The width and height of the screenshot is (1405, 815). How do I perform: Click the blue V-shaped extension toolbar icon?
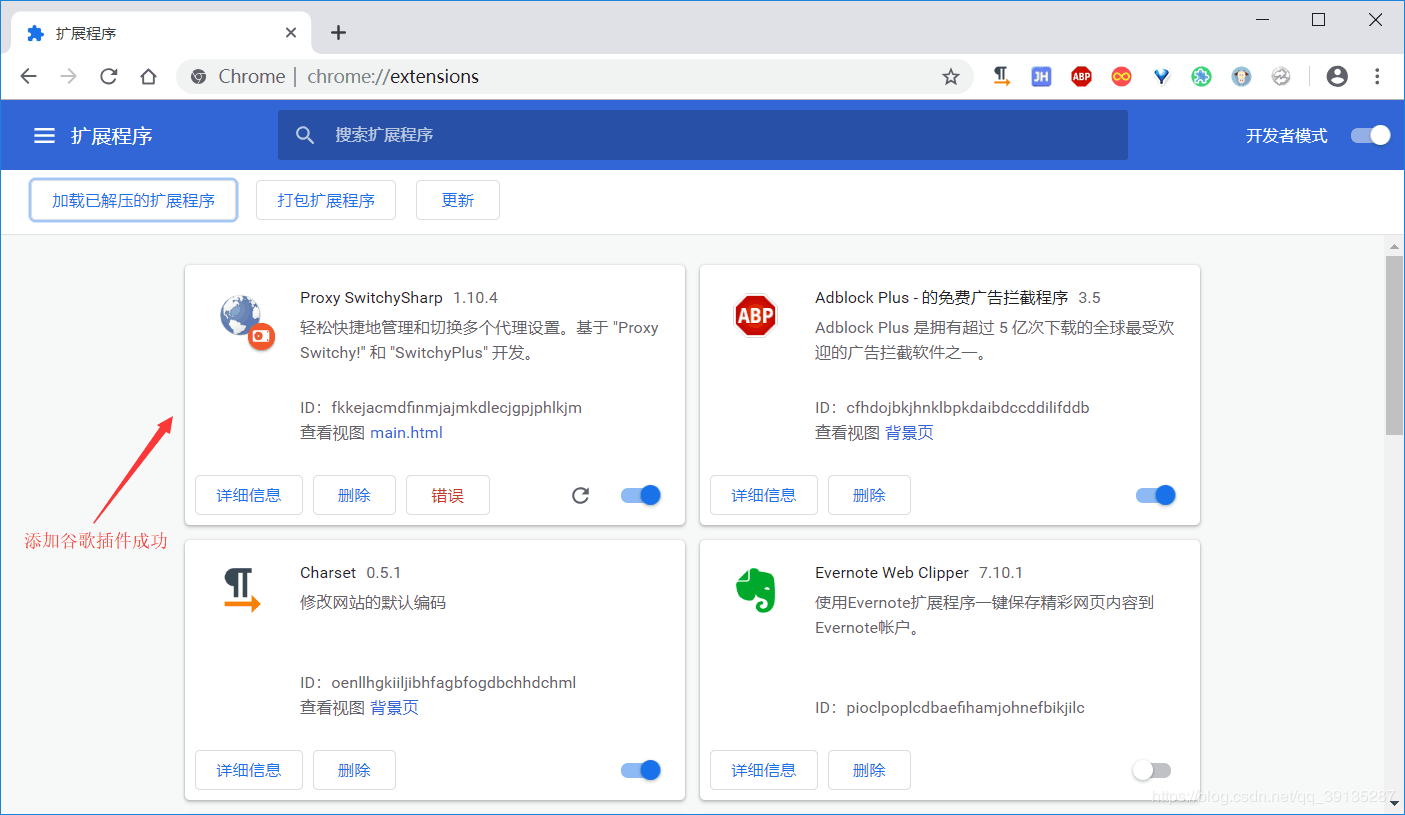coord(1161,76)
